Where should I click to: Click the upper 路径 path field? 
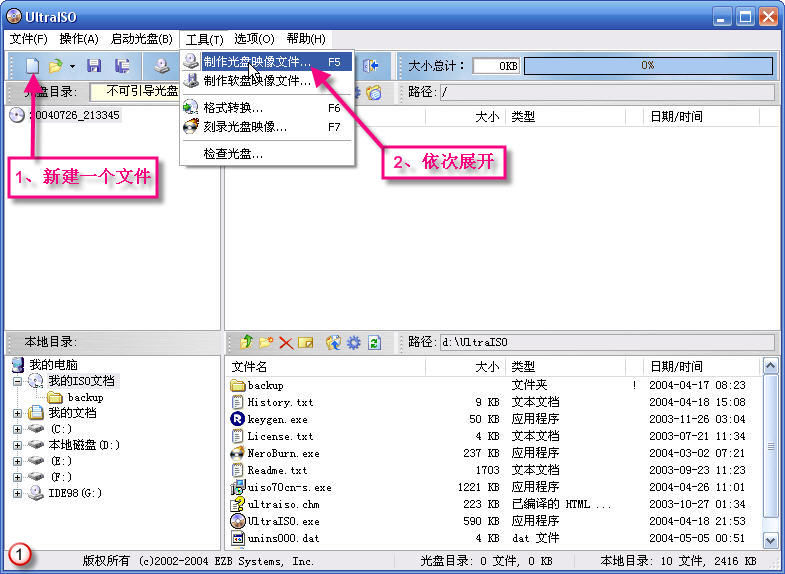point(607,92)
